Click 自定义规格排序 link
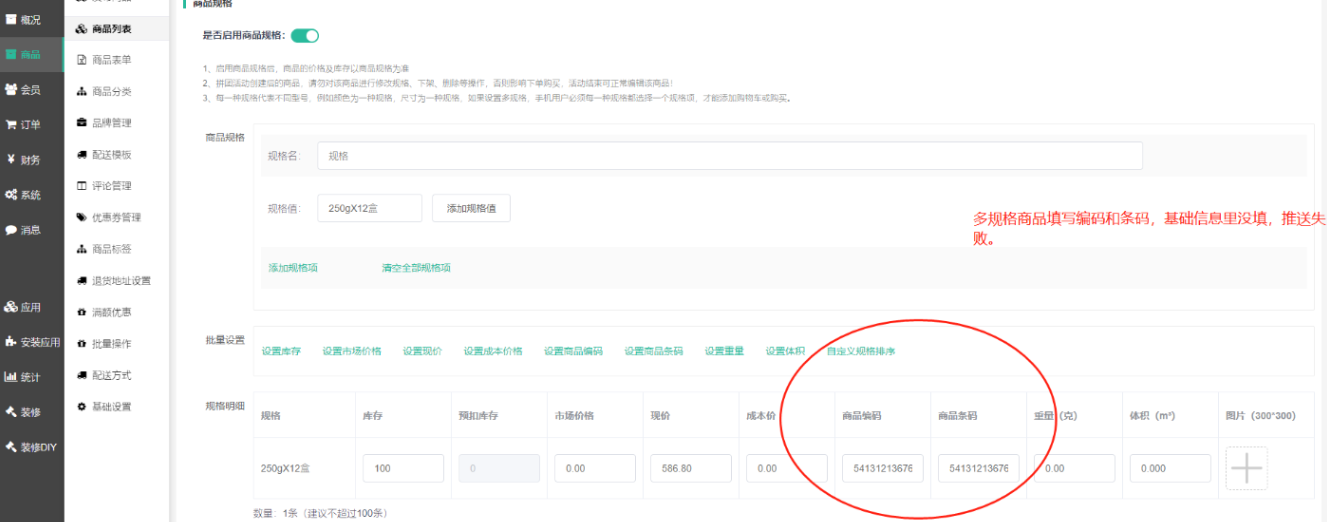Viewport: 1327px width, 522px height. 860,351
